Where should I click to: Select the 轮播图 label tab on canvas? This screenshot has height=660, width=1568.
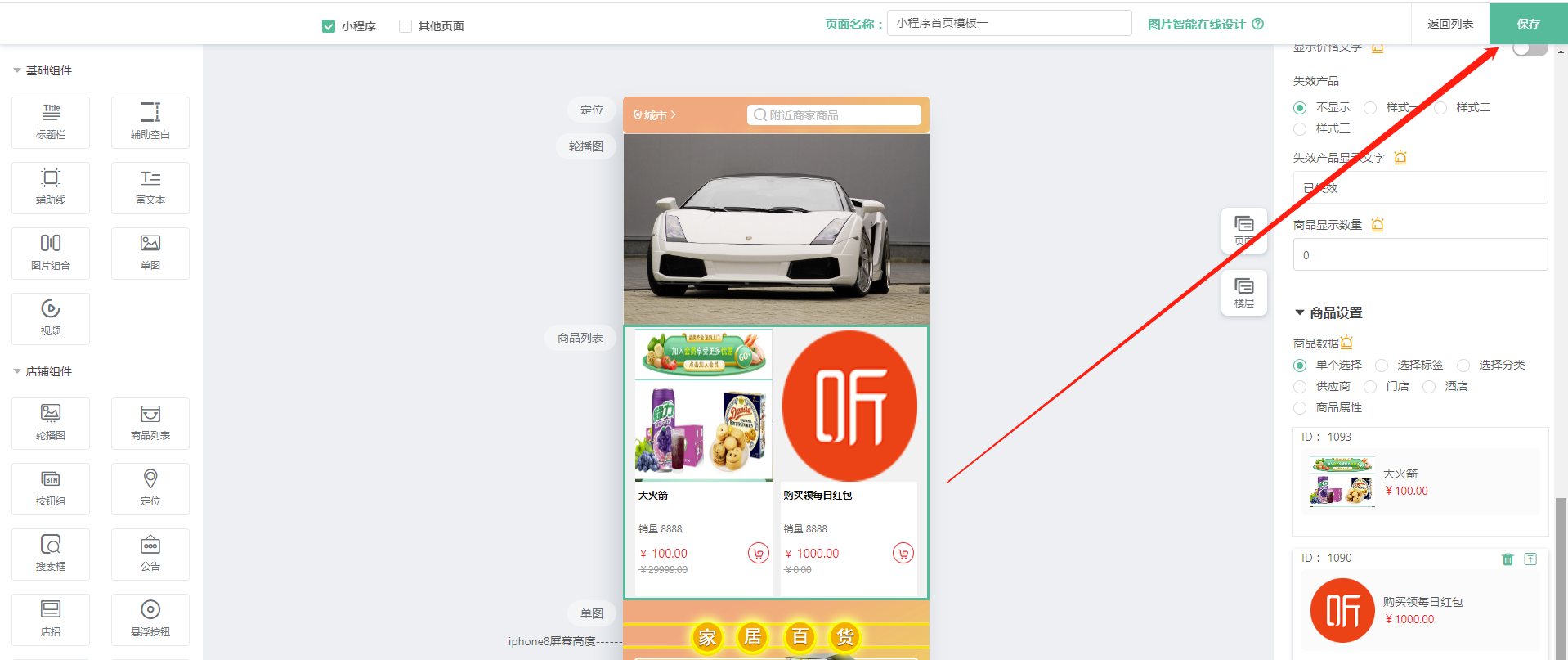(585, 146)
